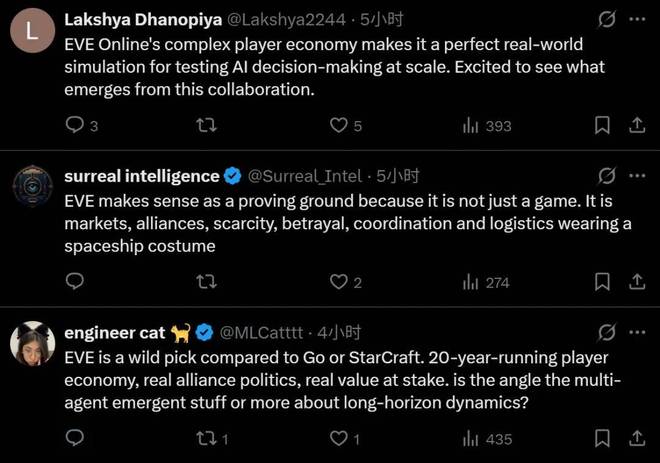The width and height of the screenshot is (660, 463).
Task: View analytics showing 393 views
Action: point(487,126)
